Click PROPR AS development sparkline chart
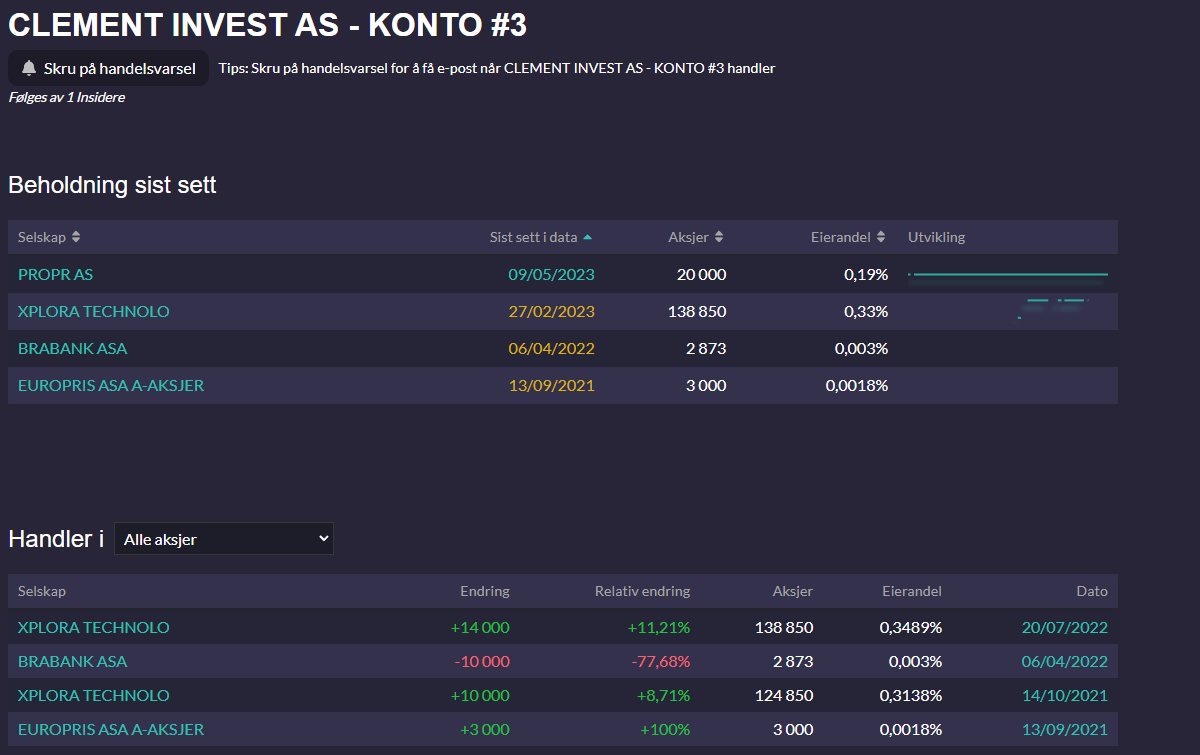1200x755 pixels. (x=1008, y=274)
